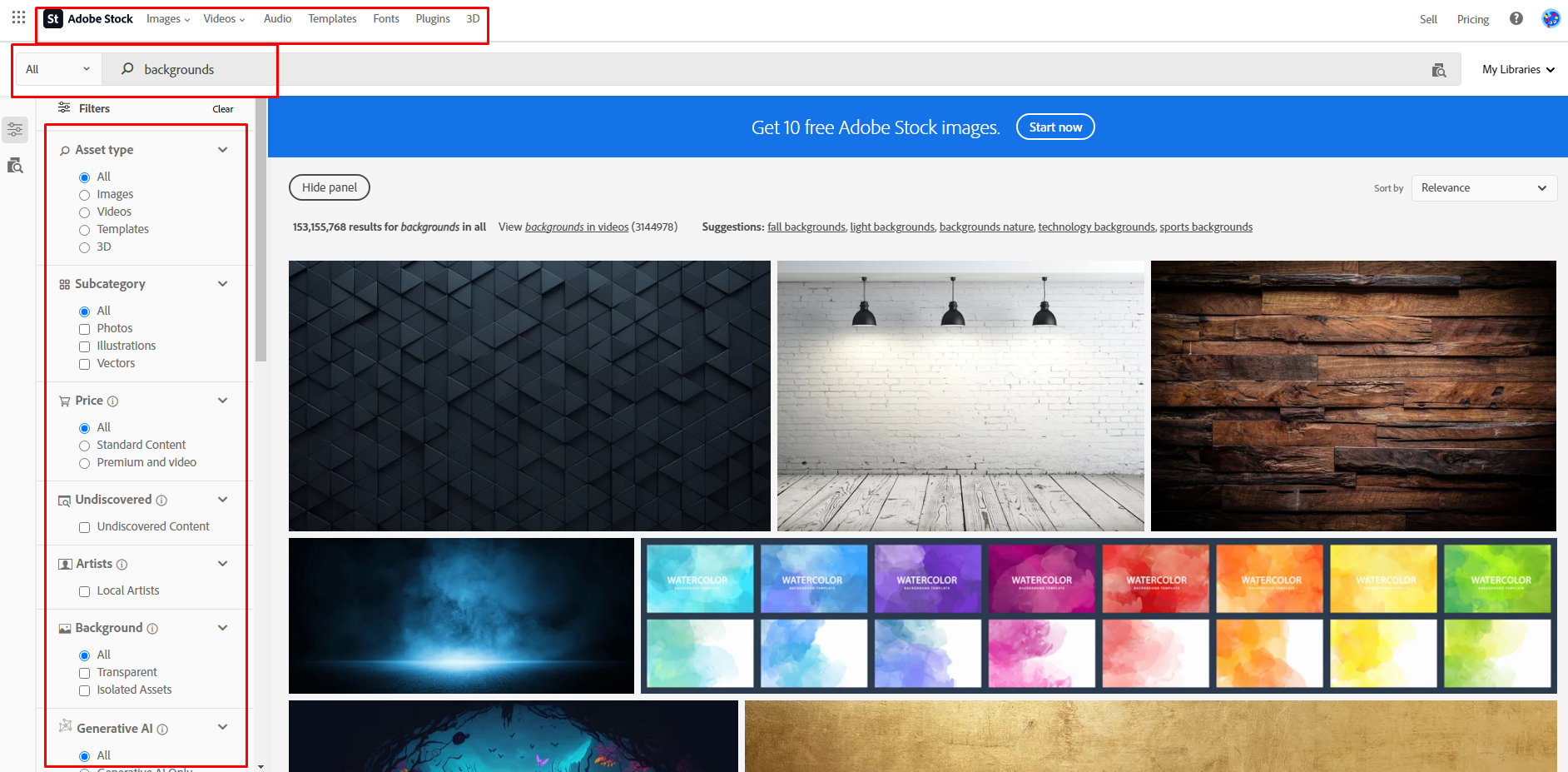The height and width of the screenshot is (772, 1568).
Task: Select the search-by-image camera icon in sidebar
Action: point(16,166)
